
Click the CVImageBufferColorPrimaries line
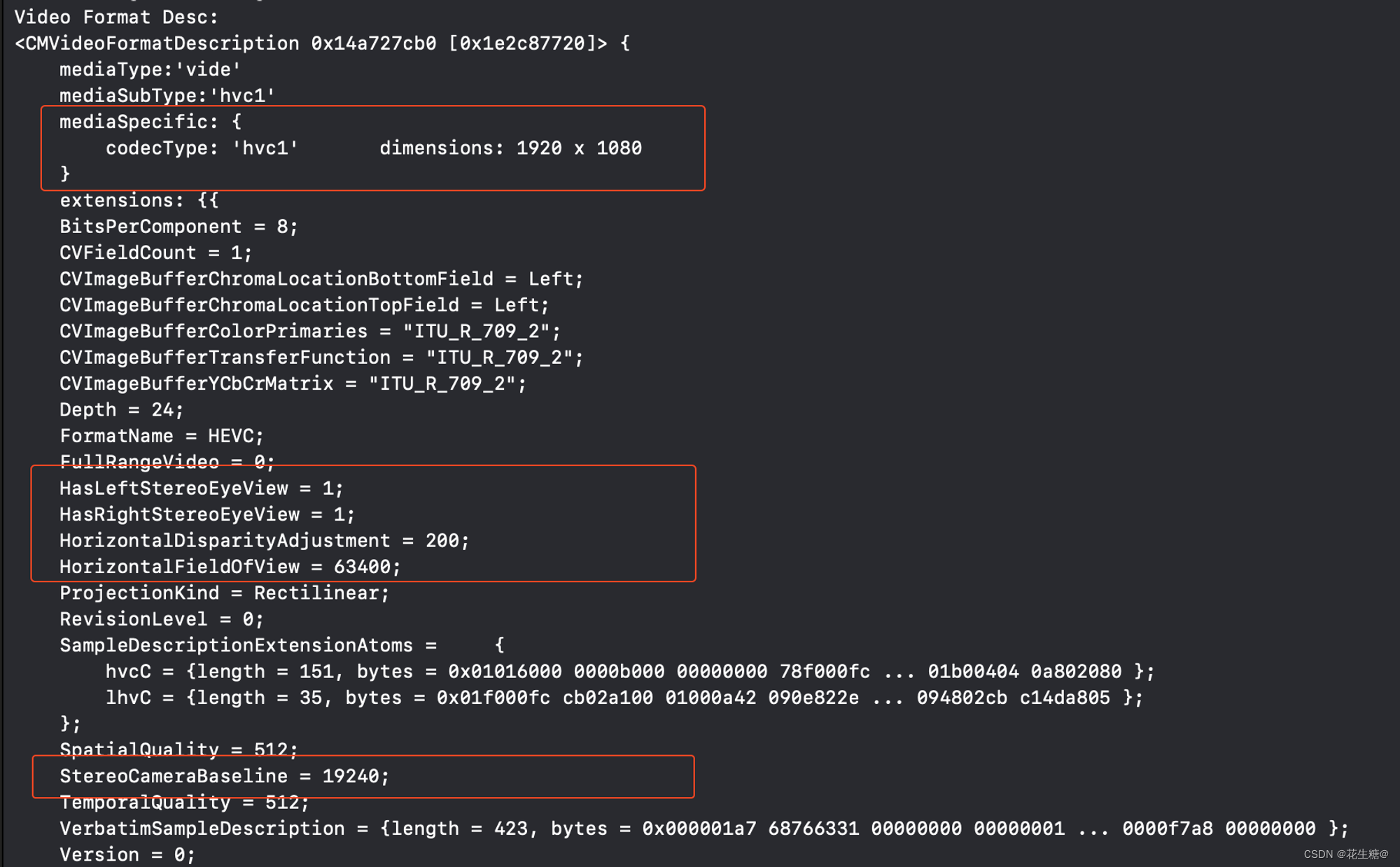pos(309,331)
